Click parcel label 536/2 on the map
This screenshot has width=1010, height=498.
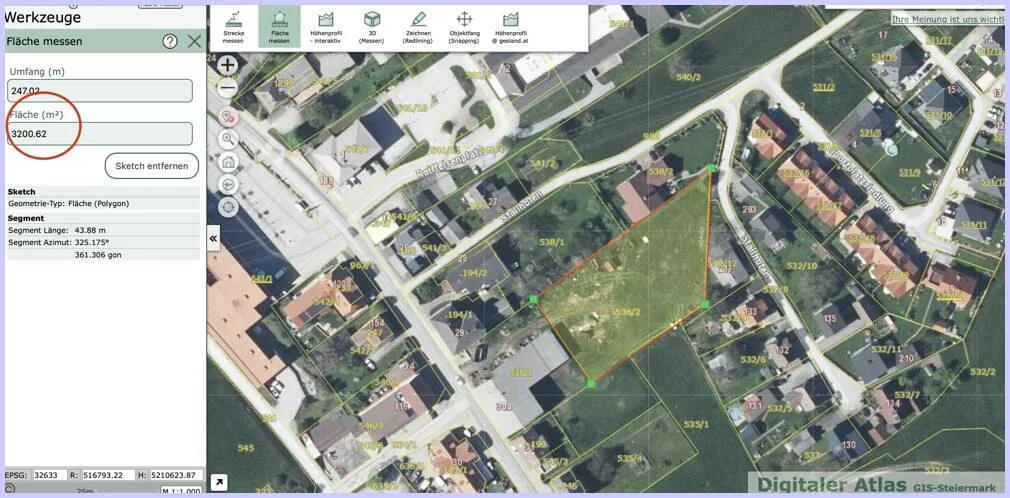[x=627, y=311]
